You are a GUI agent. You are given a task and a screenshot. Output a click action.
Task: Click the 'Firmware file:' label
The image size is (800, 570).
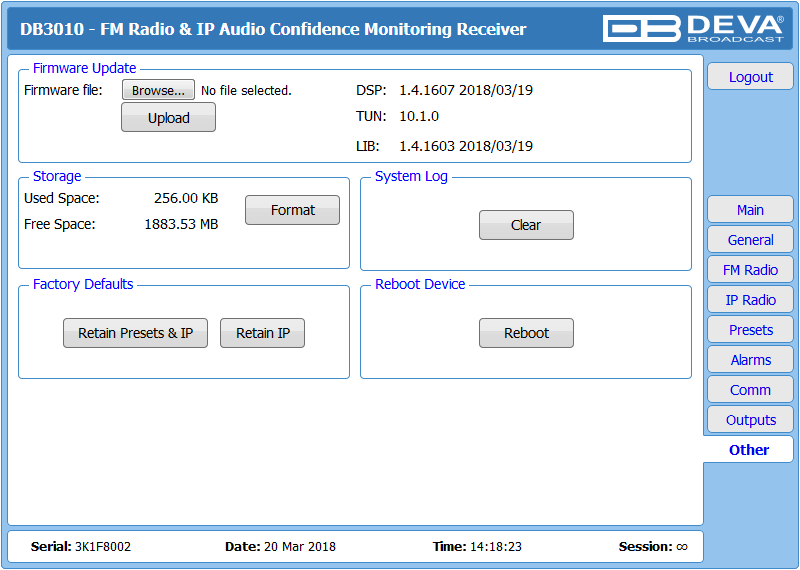coord(63,90)
